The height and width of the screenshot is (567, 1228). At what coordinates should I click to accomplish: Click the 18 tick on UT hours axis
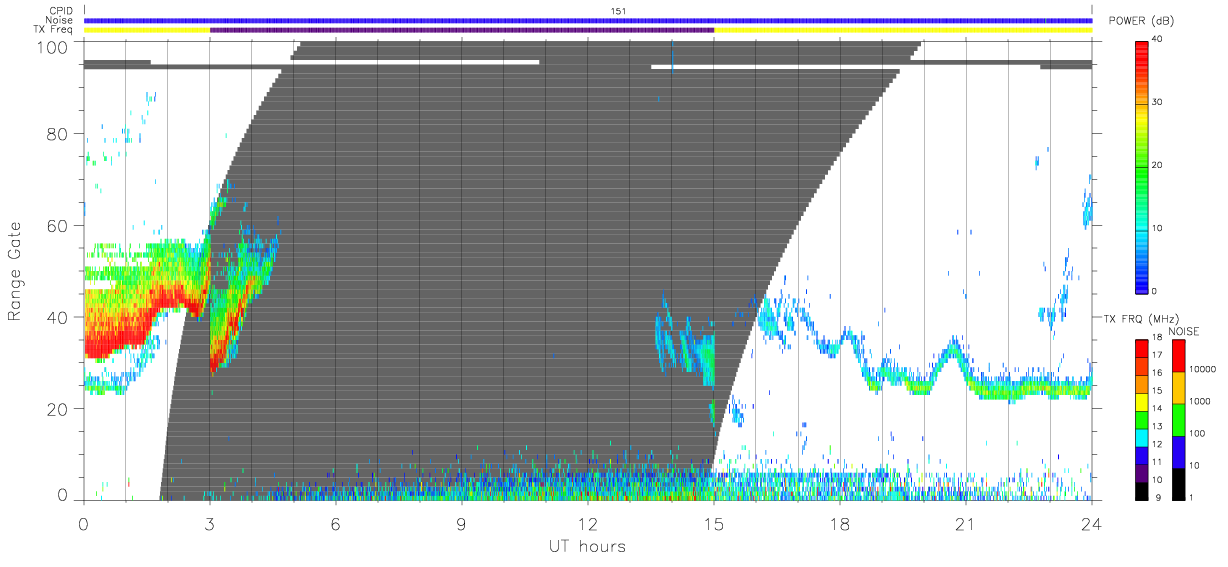click(840, 522)
